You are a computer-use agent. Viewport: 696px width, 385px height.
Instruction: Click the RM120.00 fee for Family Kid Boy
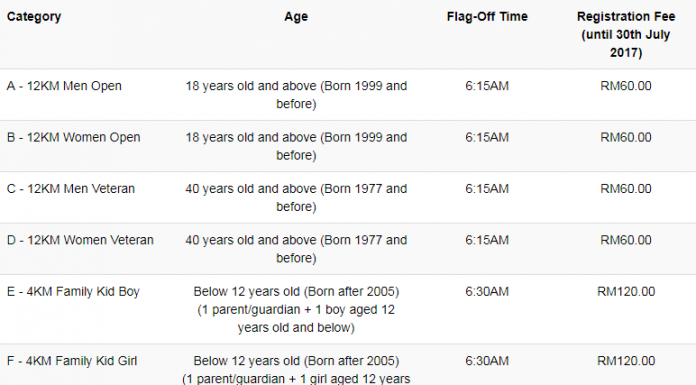tap(626, 292)
